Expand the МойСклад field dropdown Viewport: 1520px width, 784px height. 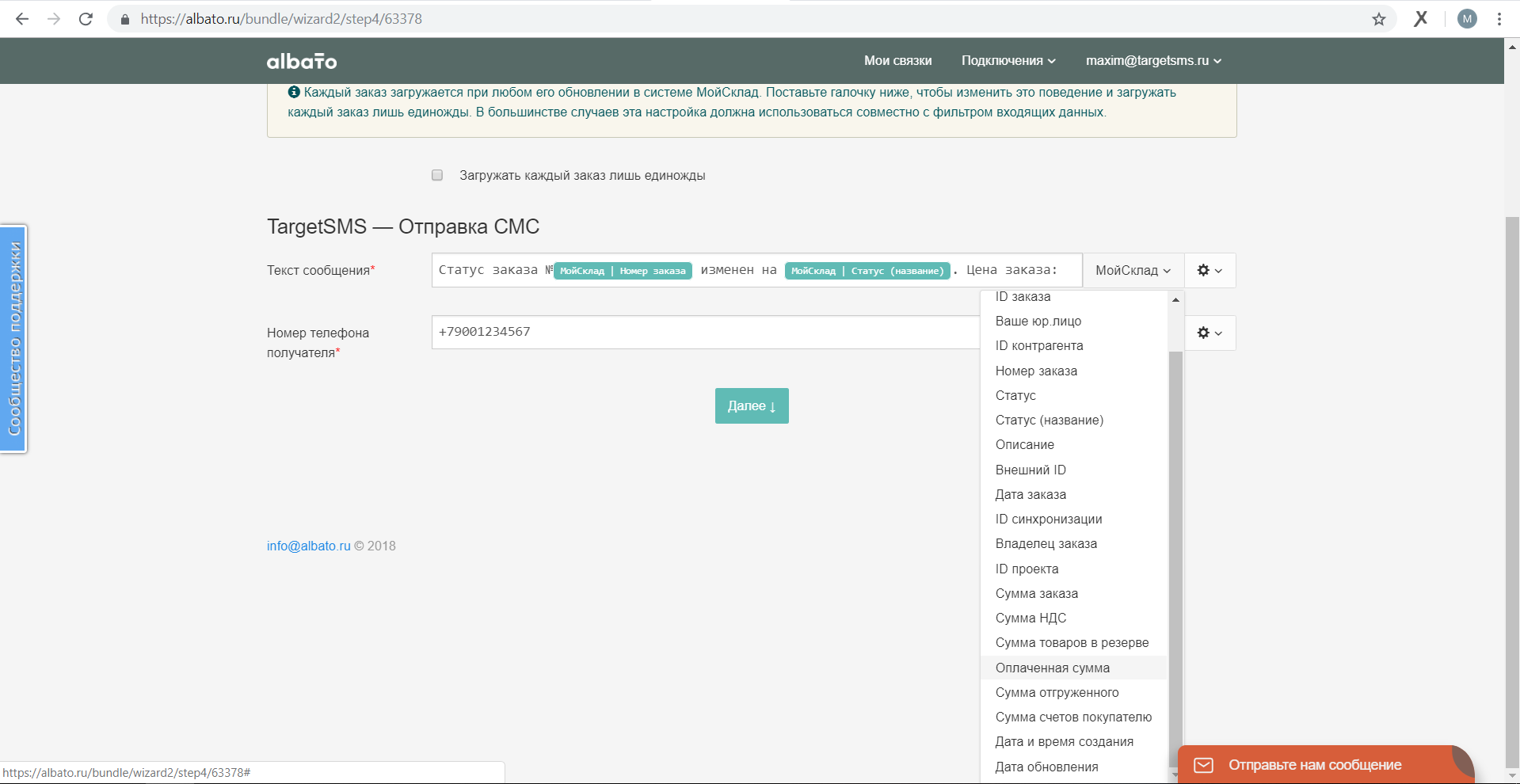(x=1133, y=270)
